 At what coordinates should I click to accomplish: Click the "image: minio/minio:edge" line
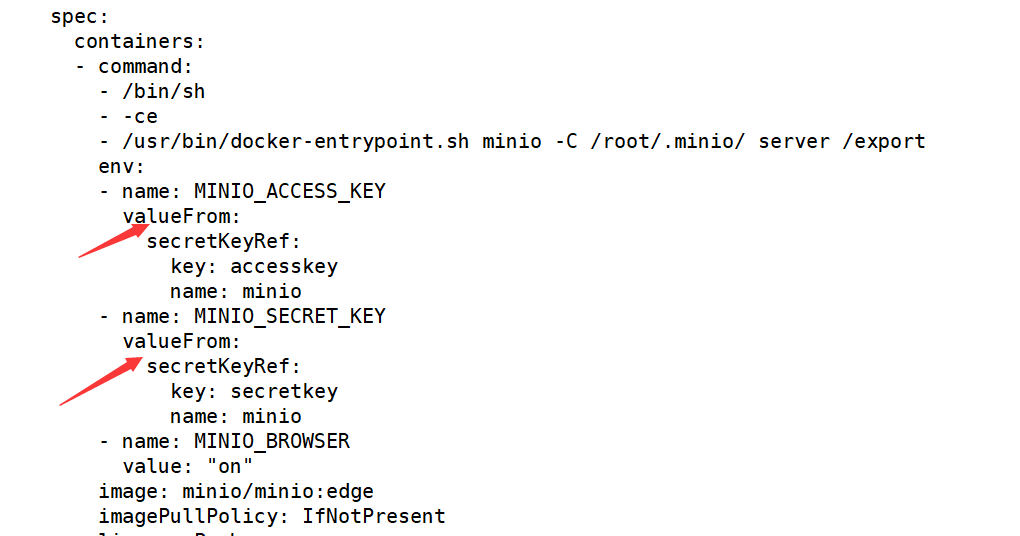pos(236,491)
